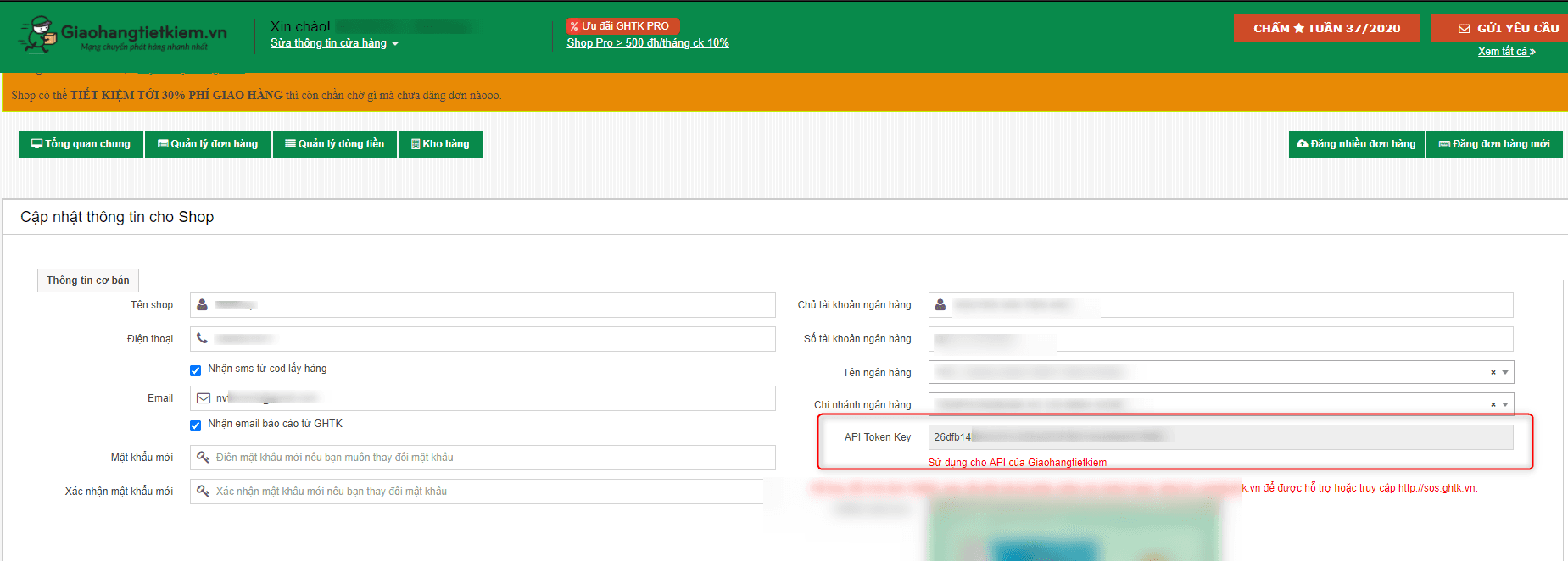Focus the Tên shop input field
Image resolution: width=1568 pixels, height=561 pixels.
click(483, 305)
